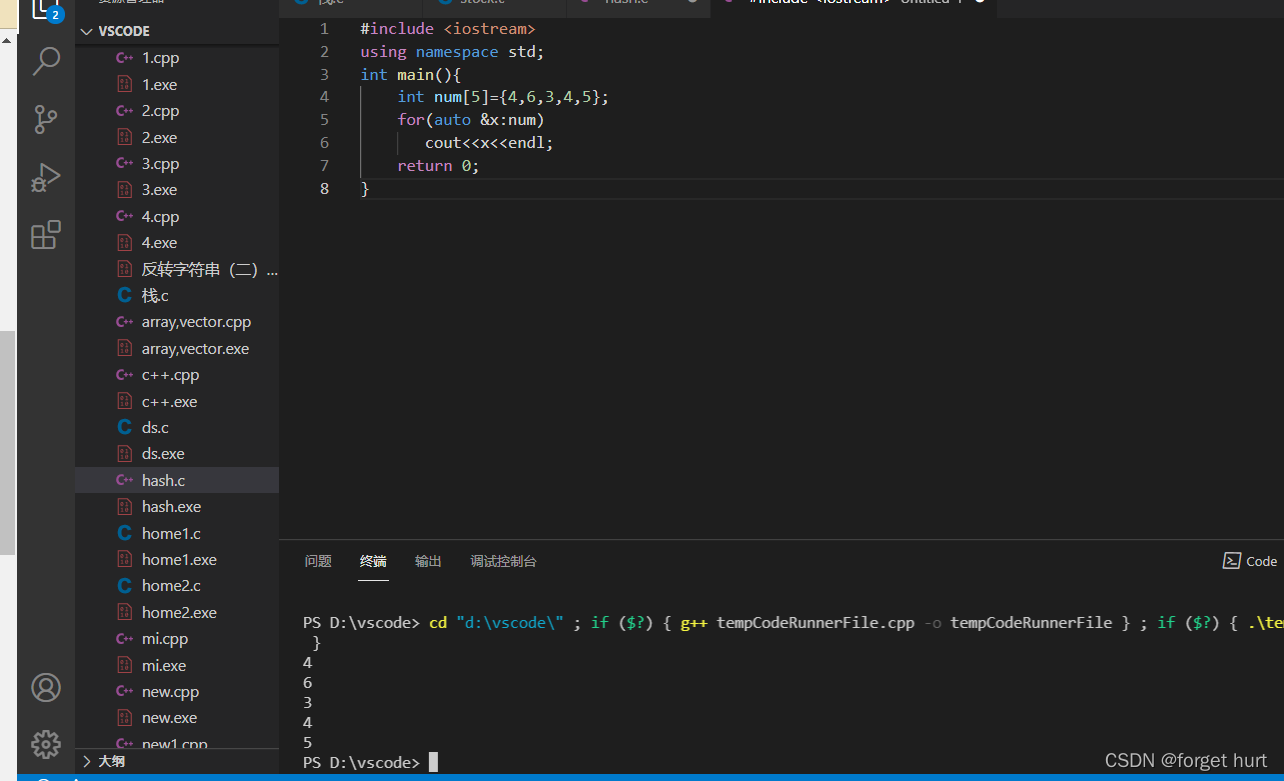Image resolution: width=1284 pixels, height=781 pixels.
Task: Switch to the 调试控制台 panel tab
Action: pyautogui.click(x=503, y=561)
